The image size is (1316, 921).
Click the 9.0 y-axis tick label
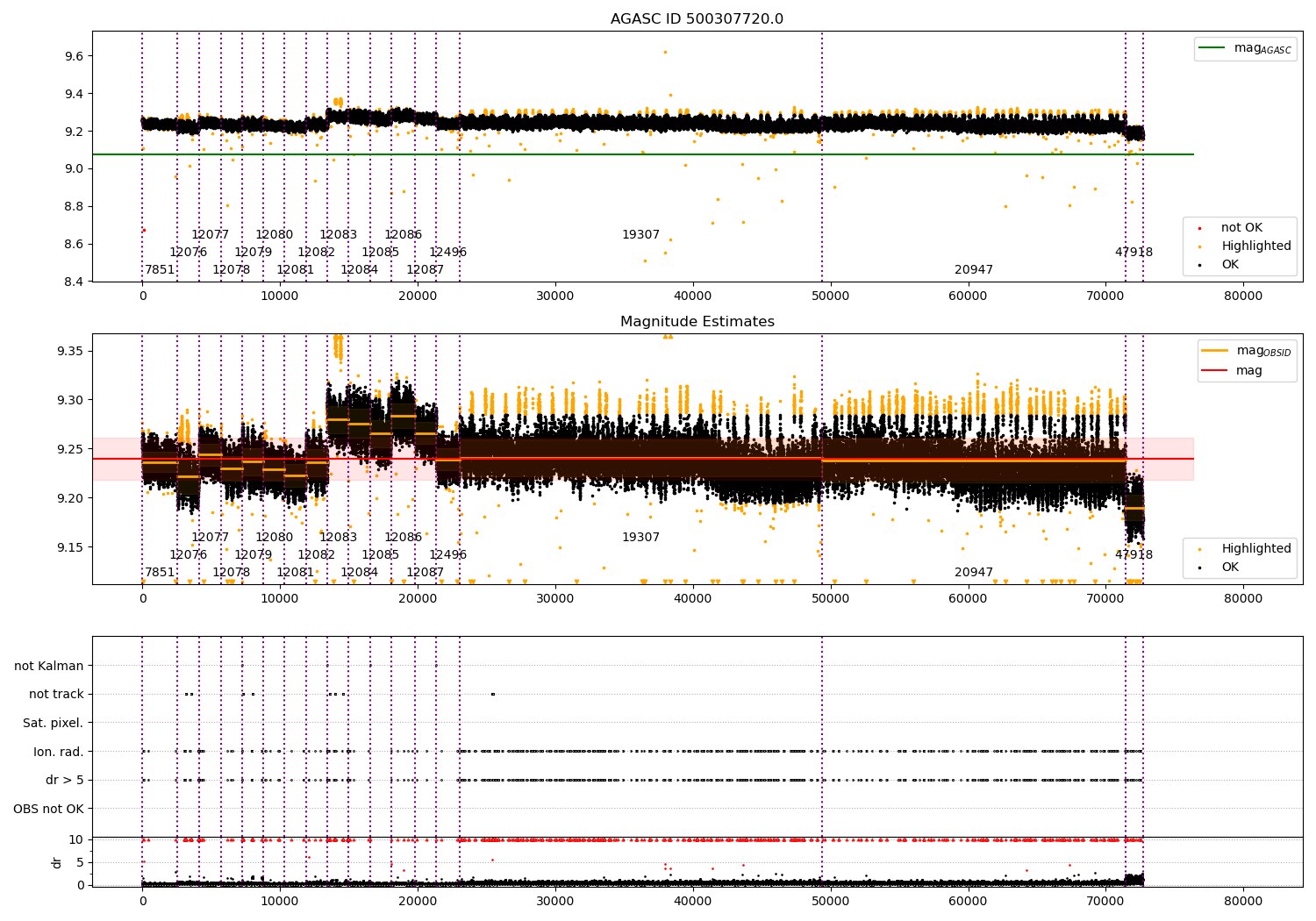click(74, 169)
